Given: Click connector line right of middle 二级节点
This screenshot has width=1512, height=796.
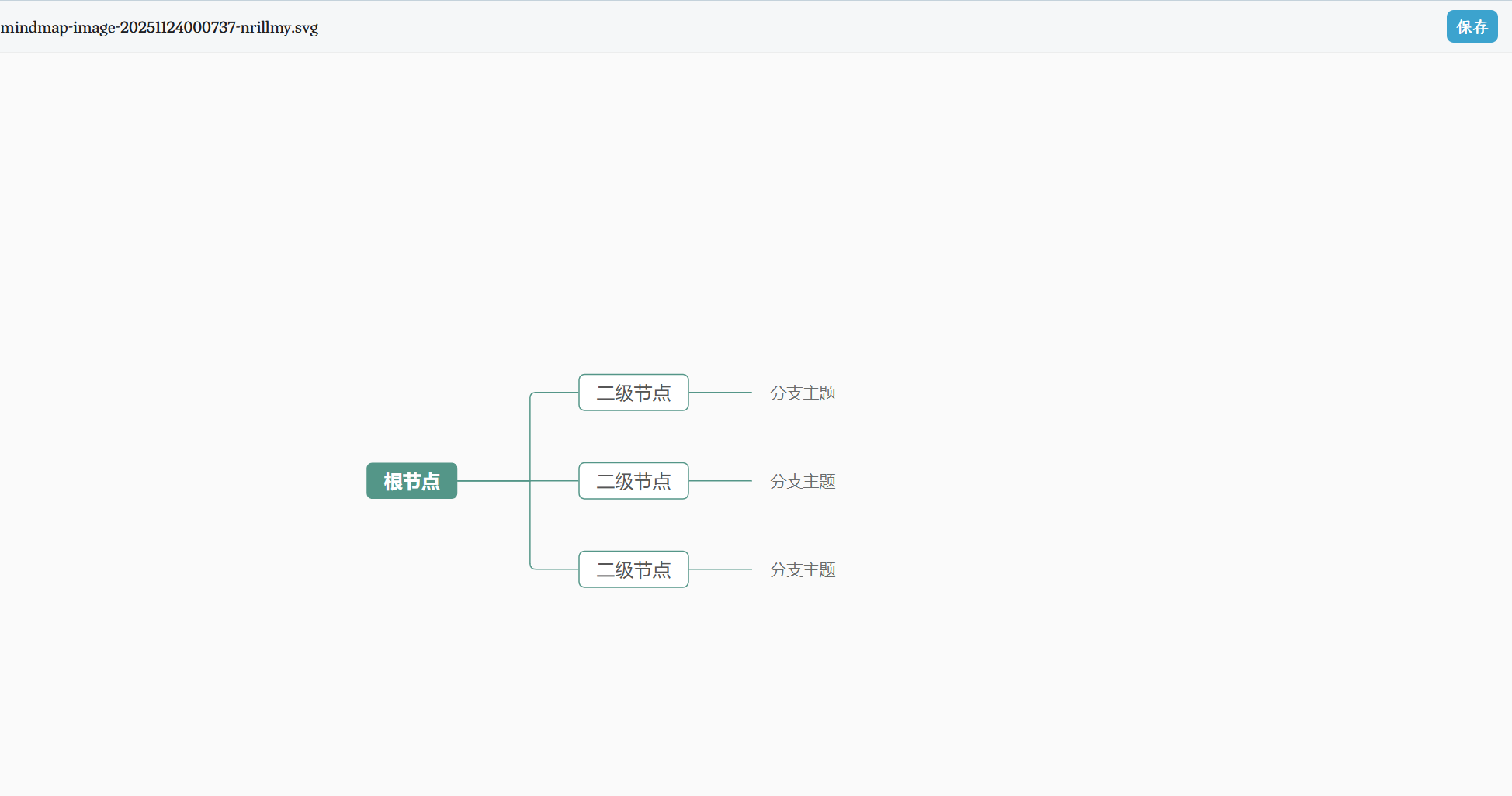Looking at the screenshot, I should point(720,481).
